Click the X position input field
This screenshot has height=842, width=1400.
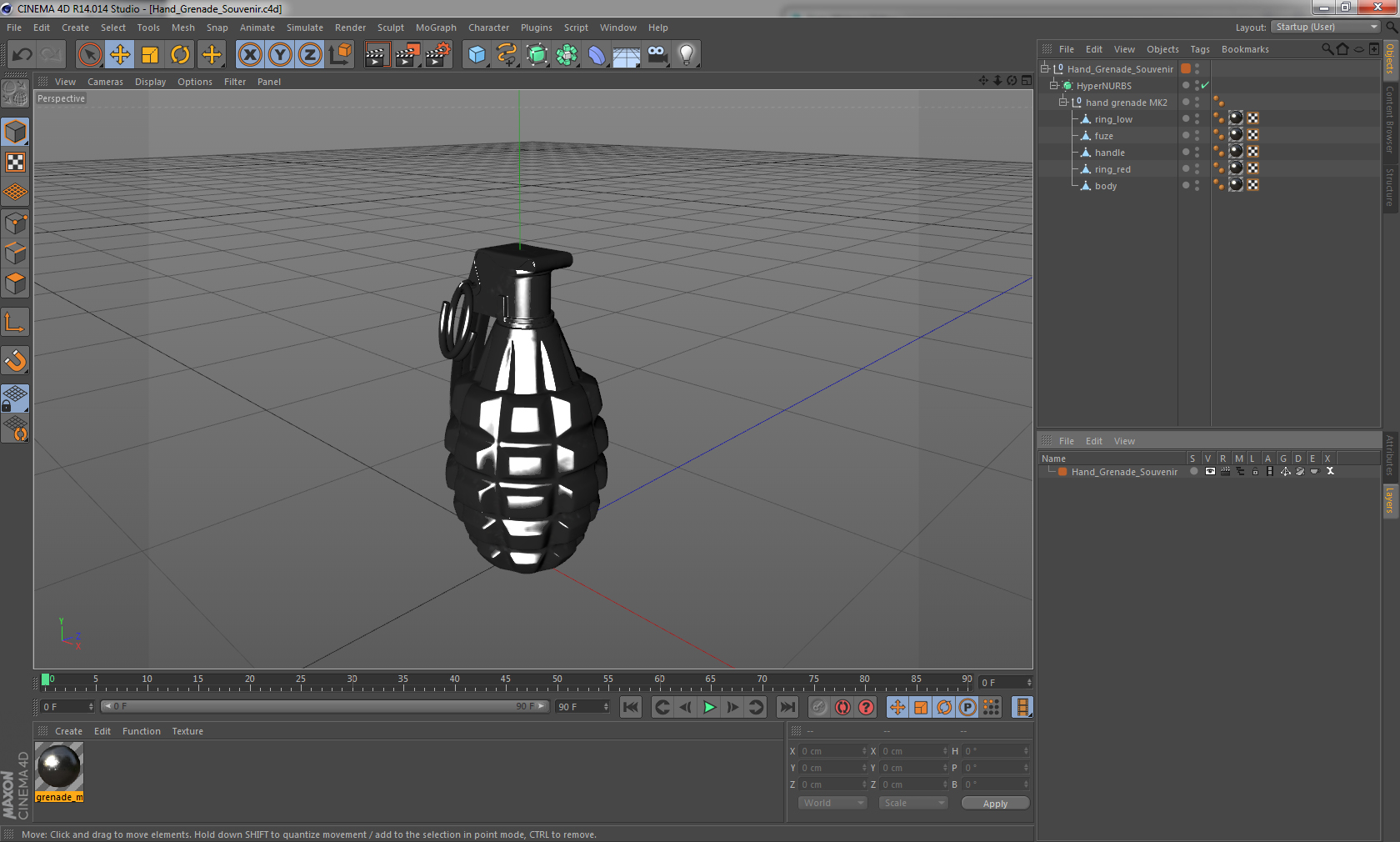coord(833,751)
